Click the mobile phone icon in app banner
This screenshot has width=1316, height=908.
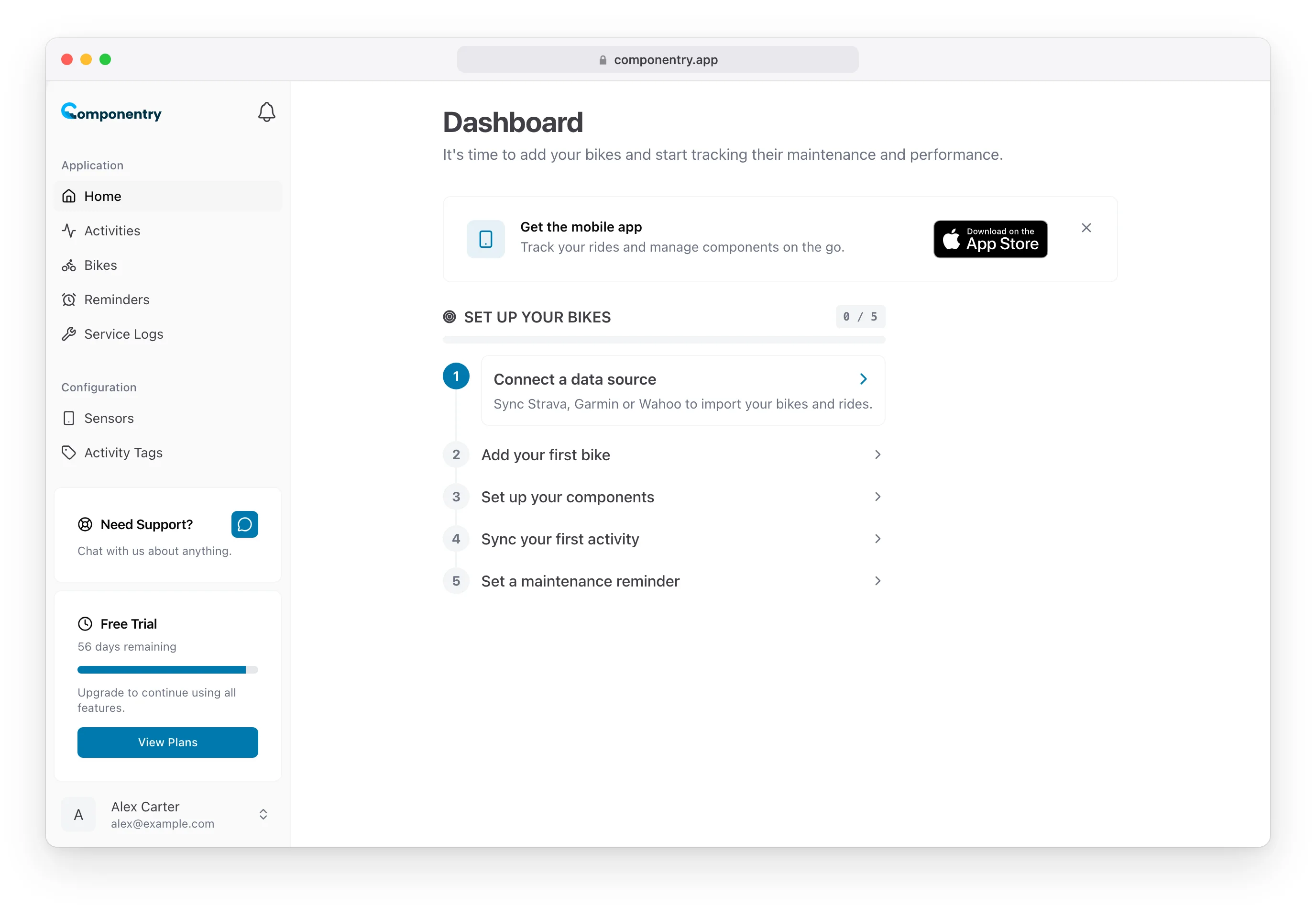pos(486,239)
